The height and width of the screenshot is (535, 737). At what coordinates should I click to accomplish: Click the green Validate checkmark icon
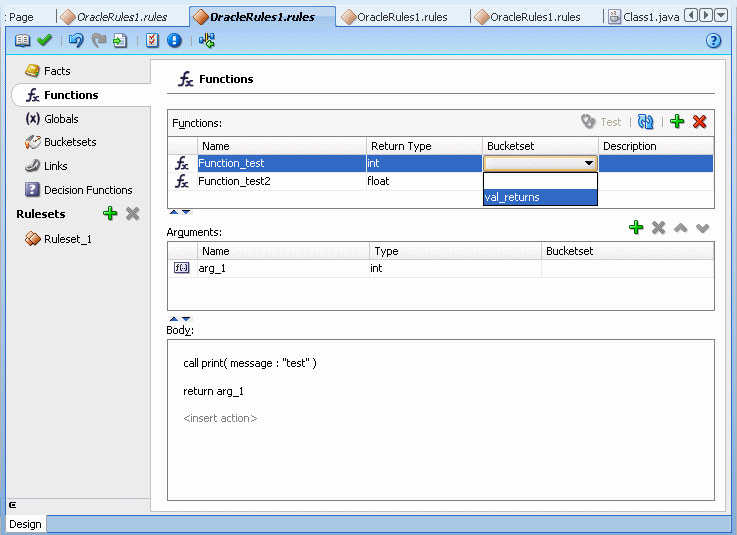click(44, 40)
